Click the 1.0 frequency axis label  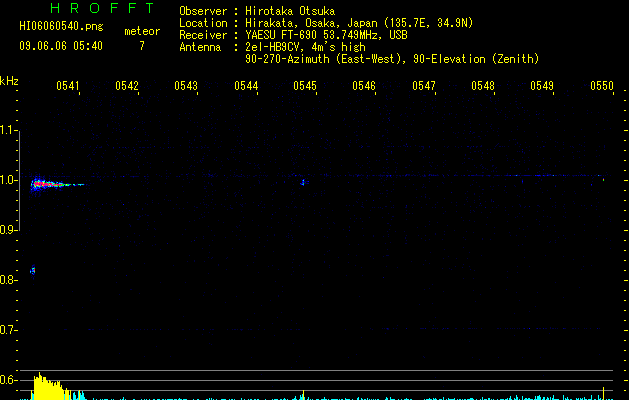(8, 180)
